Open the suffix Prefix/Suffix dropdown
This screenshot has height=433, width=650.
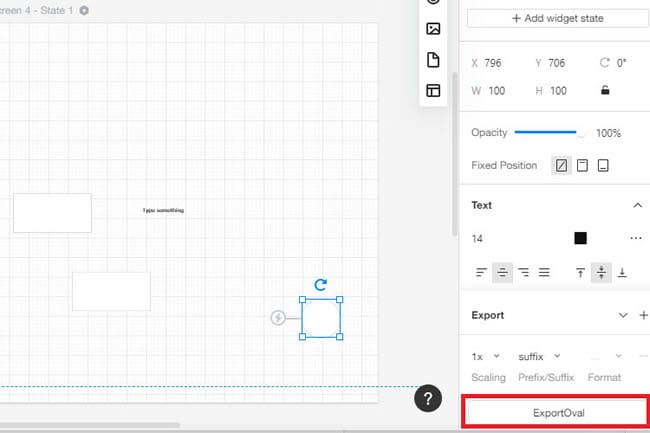point(539,356)
